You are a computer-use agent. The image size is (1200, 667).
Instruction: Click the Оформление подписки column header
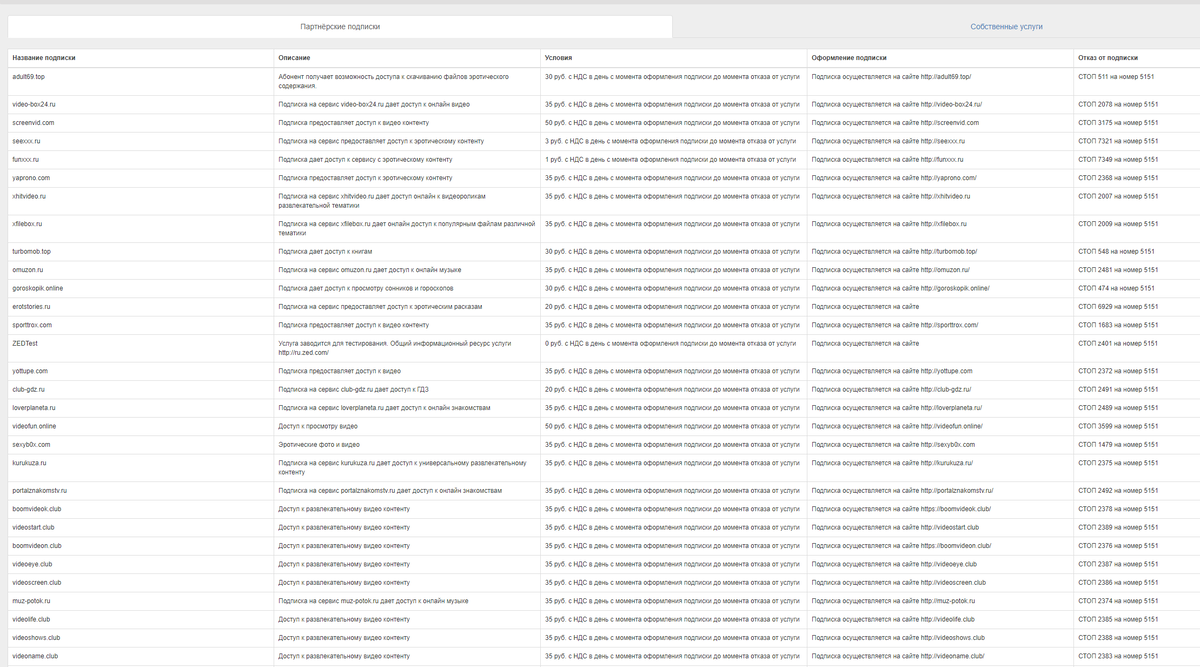pyautogui.click(x=849, y=58)
